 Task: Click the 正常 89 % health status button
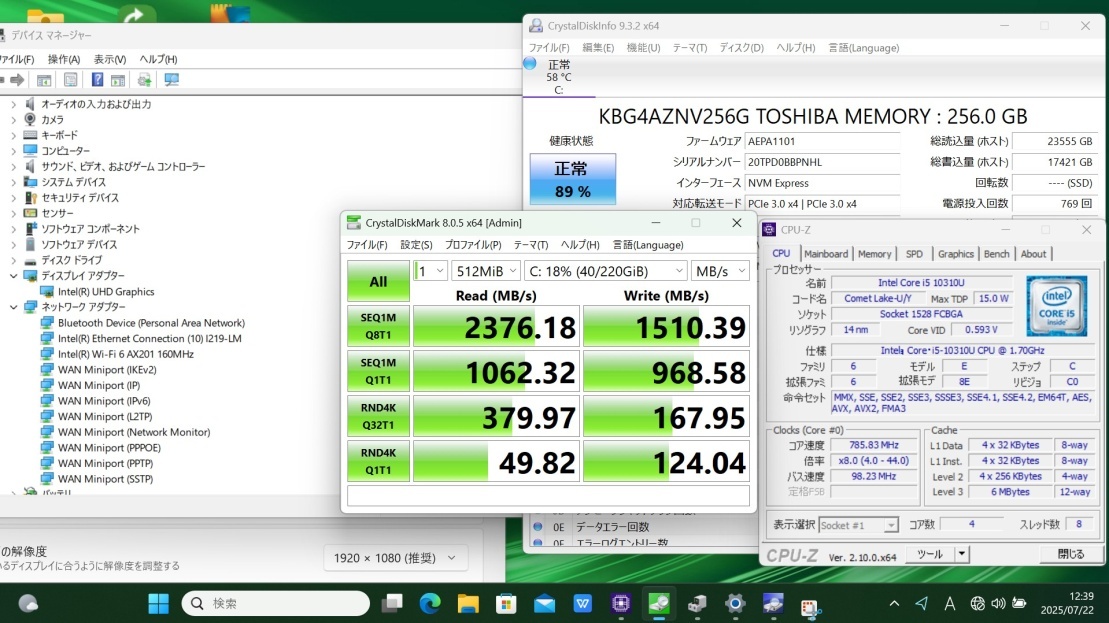tap(572, 180)
